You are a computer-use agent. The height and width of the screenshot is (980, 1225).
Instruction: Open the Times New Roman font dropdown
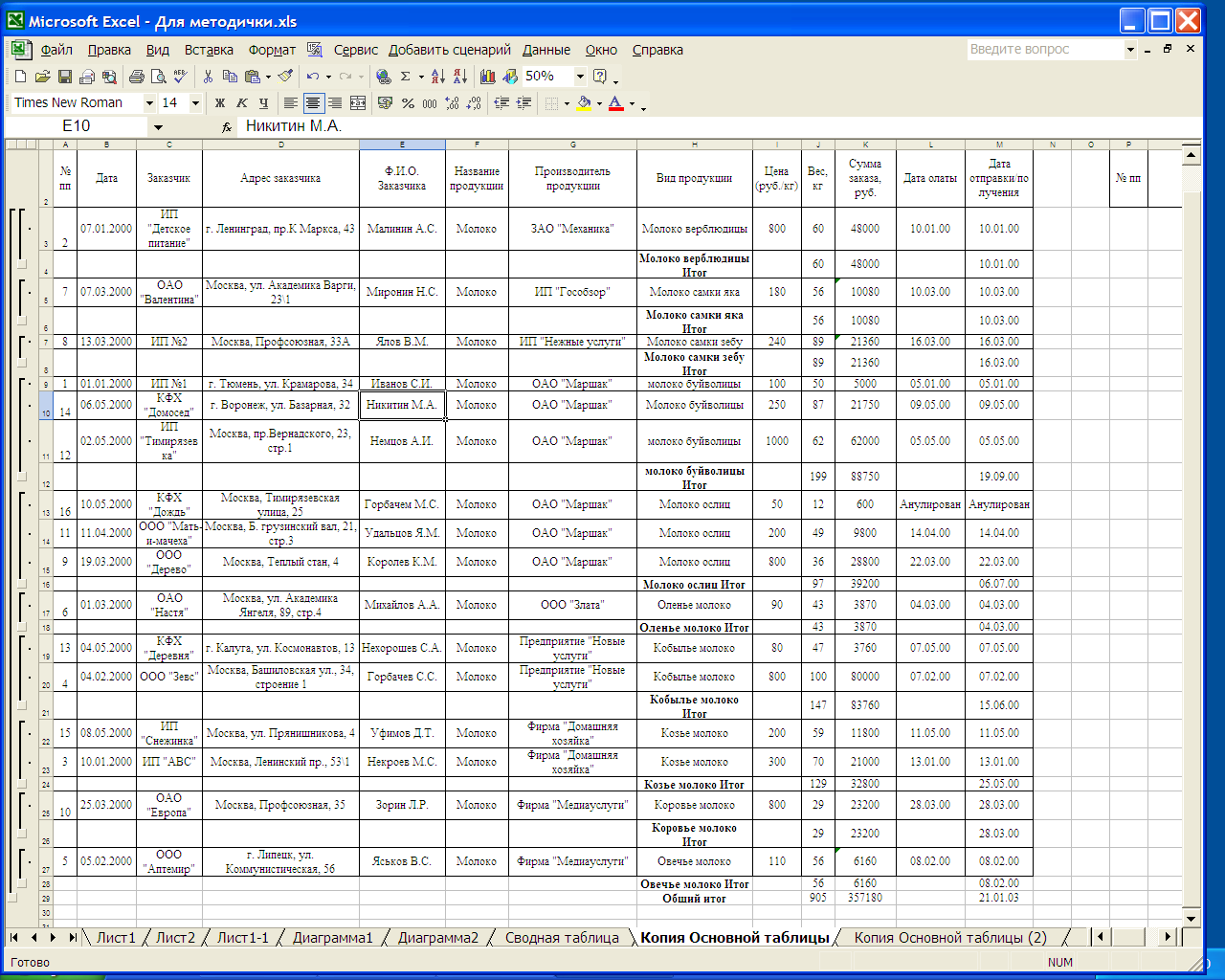pos(149,102)
